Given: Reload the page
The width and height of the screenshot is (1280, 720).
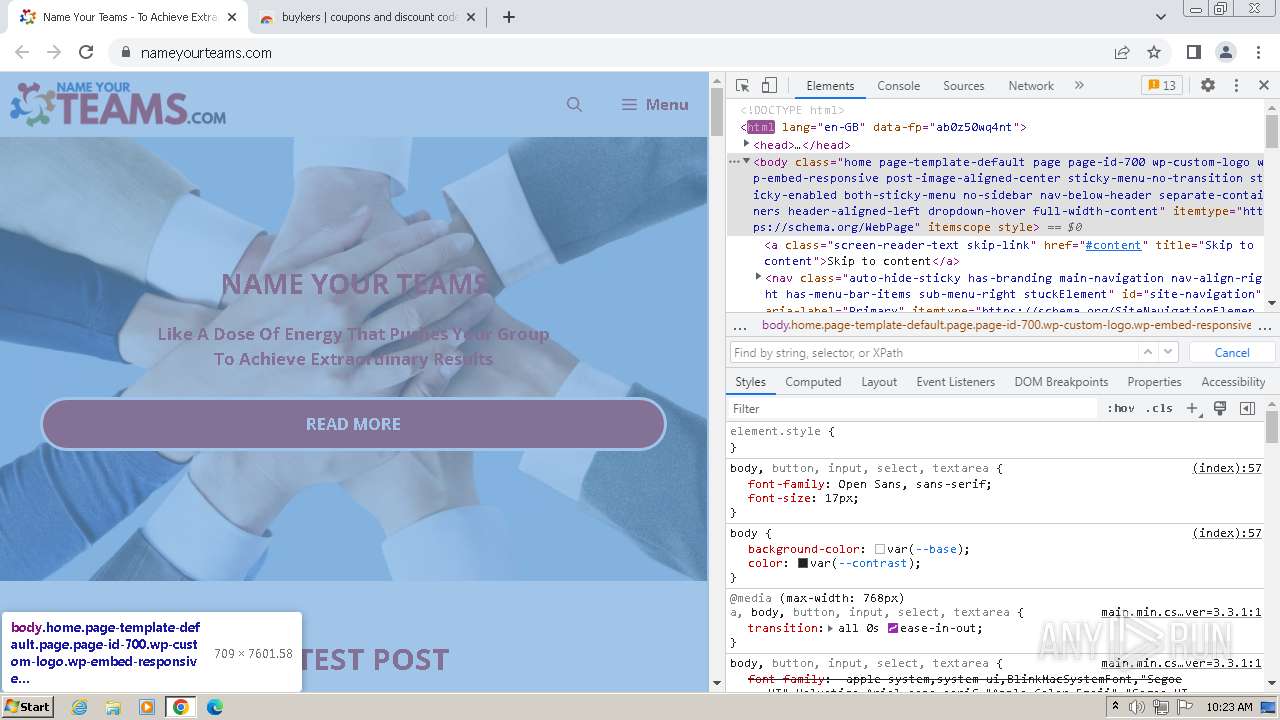Looking at the screenshot, I should [86, 52].
